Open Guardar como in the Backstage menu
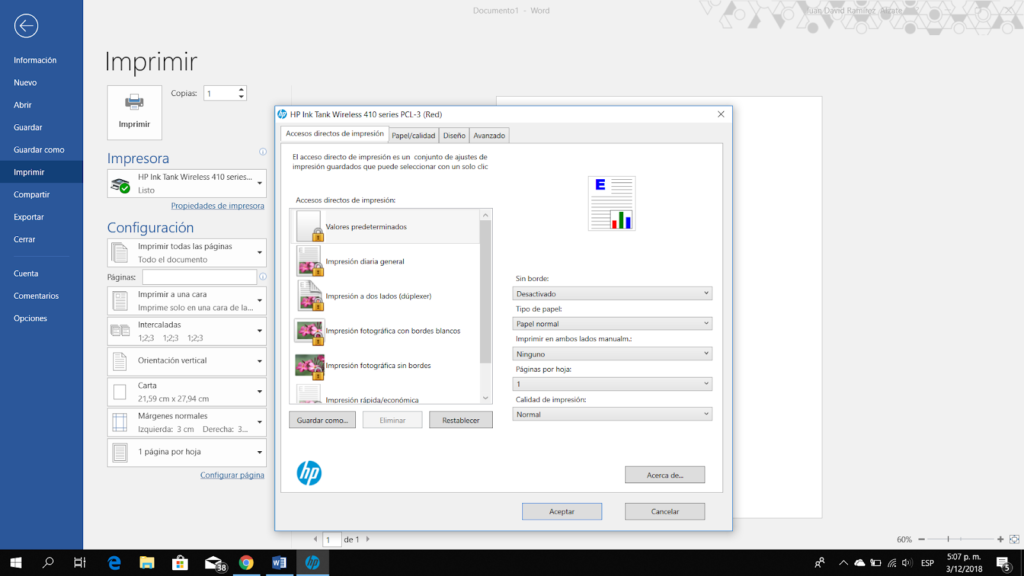The height and width of the screenshot is (576, 1024). coord(39,150)
